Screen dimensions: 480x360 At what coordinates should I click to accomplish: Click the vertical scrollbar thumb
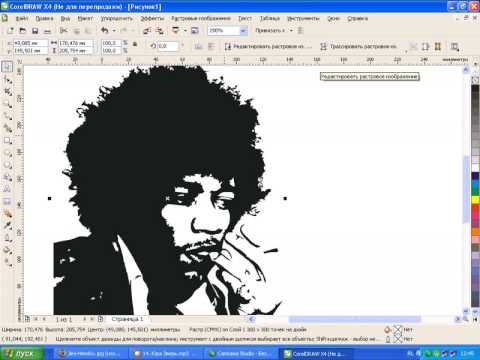tap(466, 190)
